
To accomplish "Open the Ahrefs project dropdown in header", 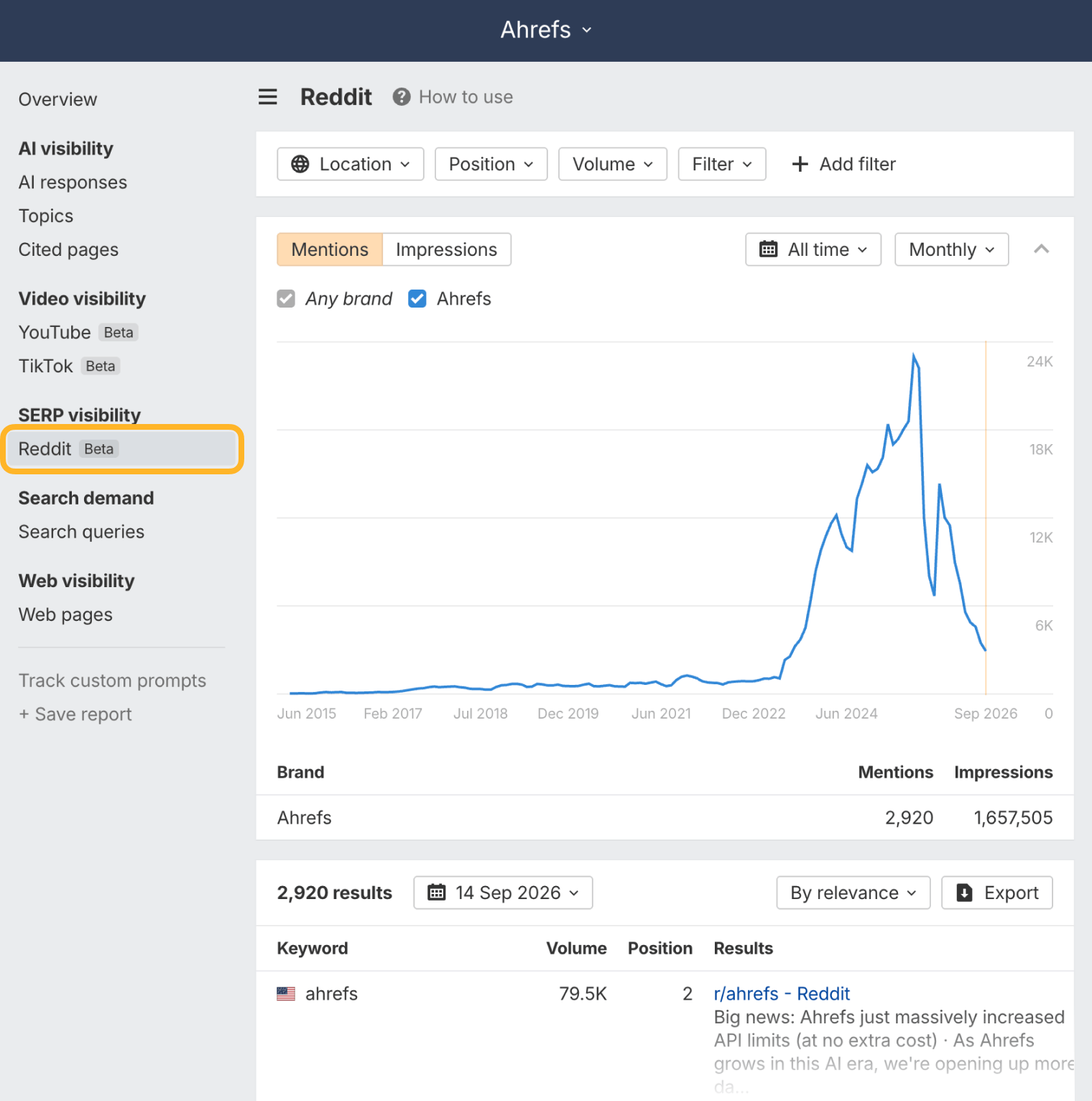I will (x=546, y=29).
